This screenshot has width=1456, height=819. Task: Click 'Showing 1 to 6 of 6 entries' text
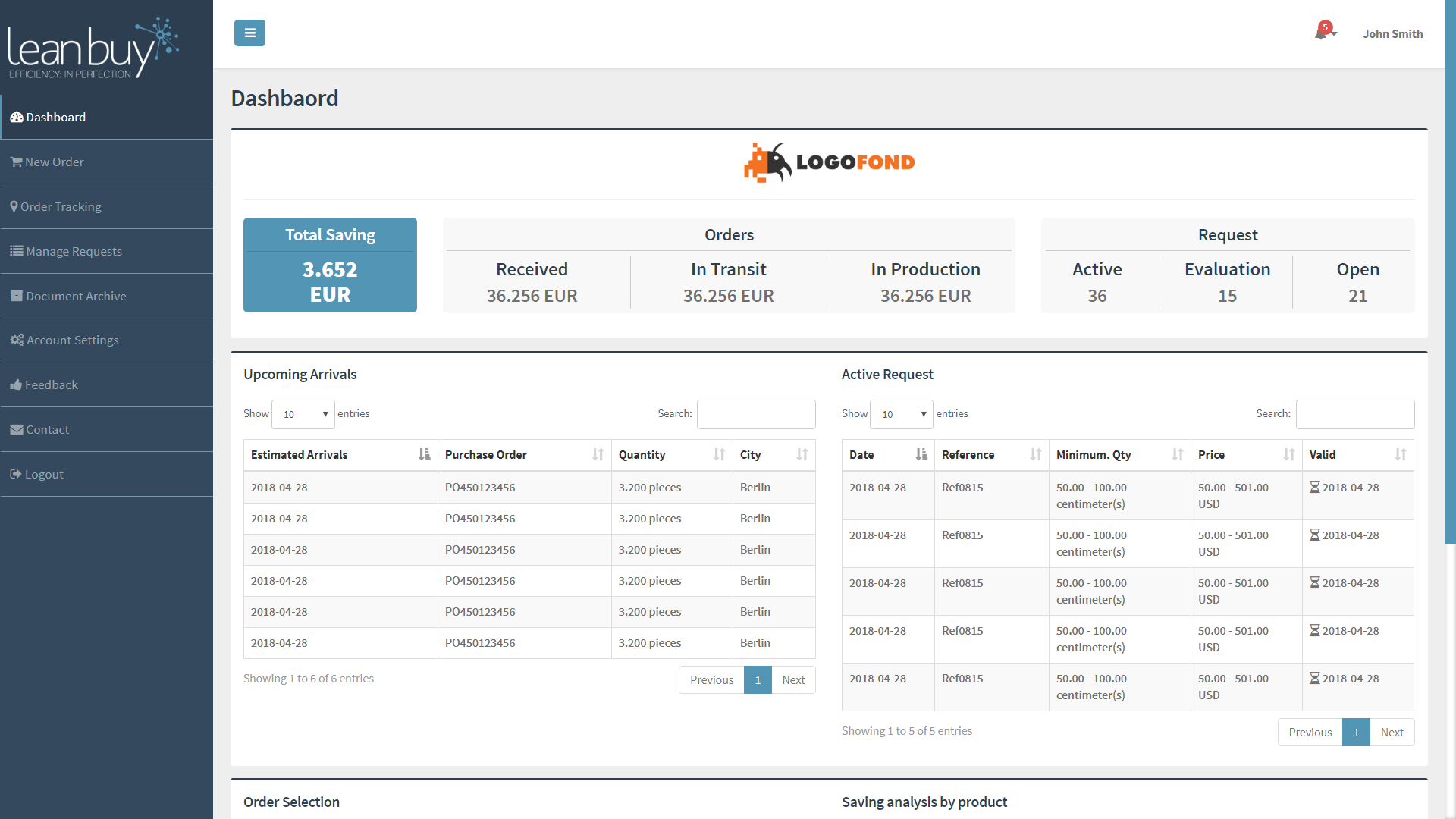tap(309, 679)
